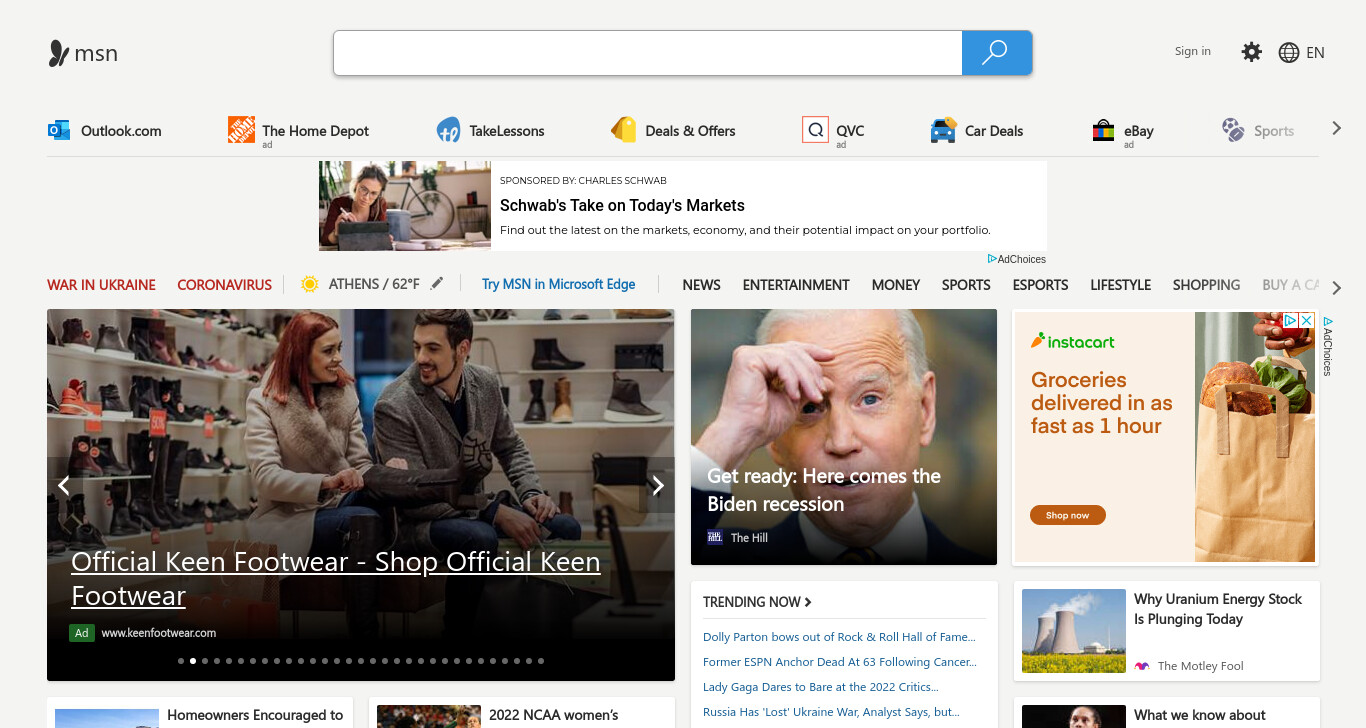Click Try MSN in Microsoft Edge link
1366x728 pixels.
pyautogui.click(x=558, y=284)
